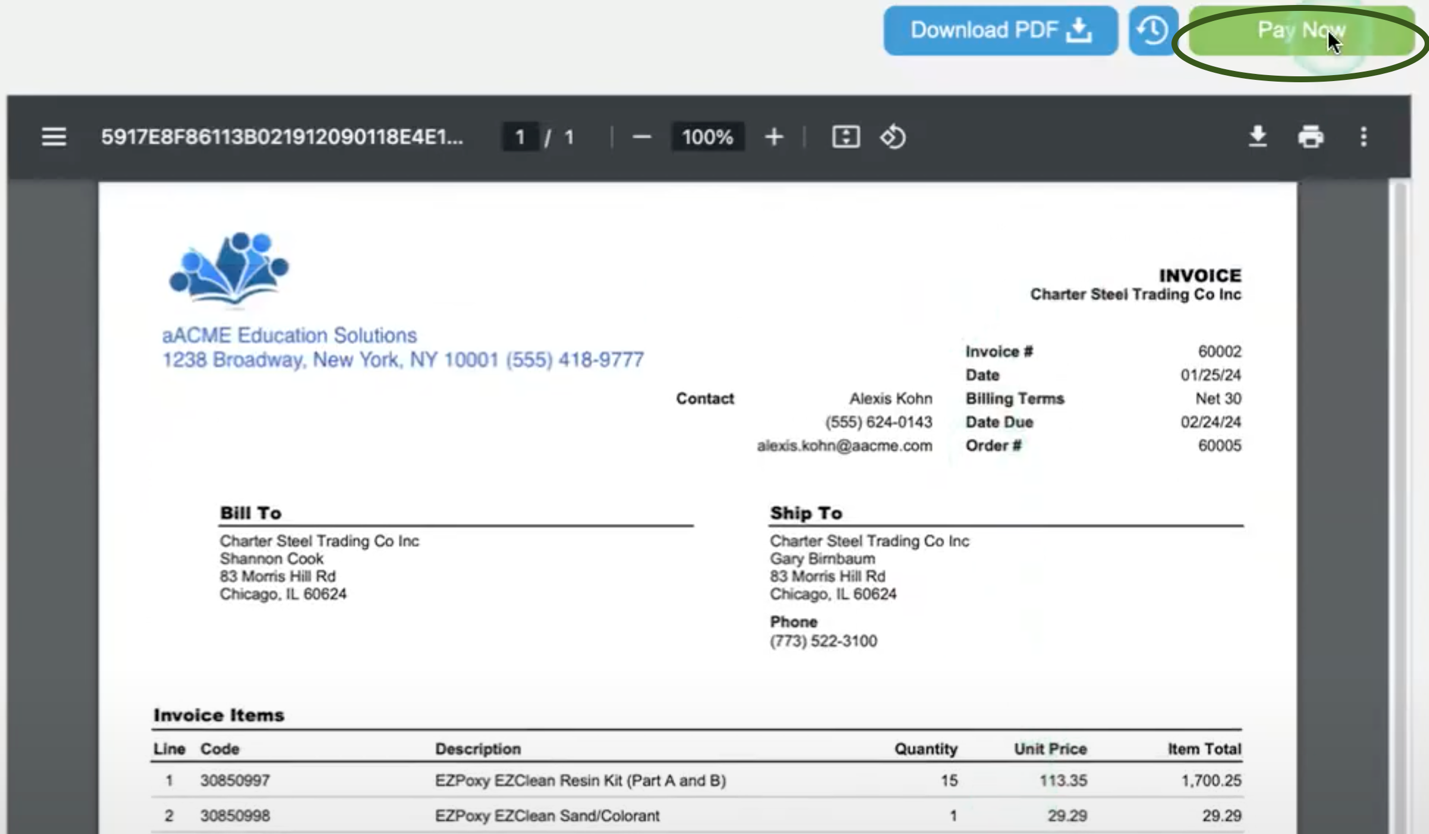Open the invoice history clock icon
1429x834 pixels.
coord(1153,30)
